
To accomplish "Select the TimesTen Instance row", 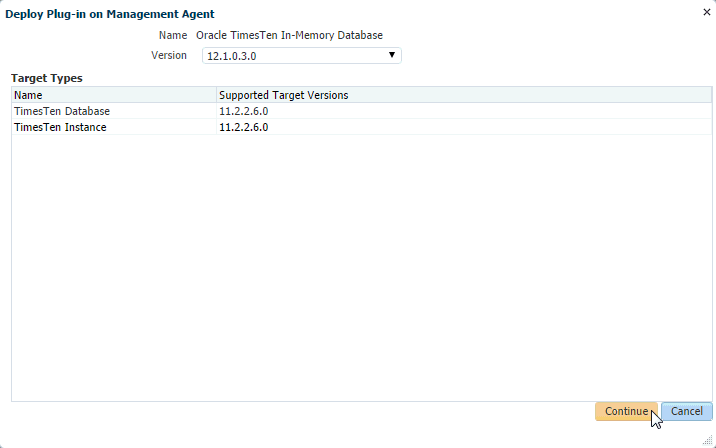I will (361, 127).
